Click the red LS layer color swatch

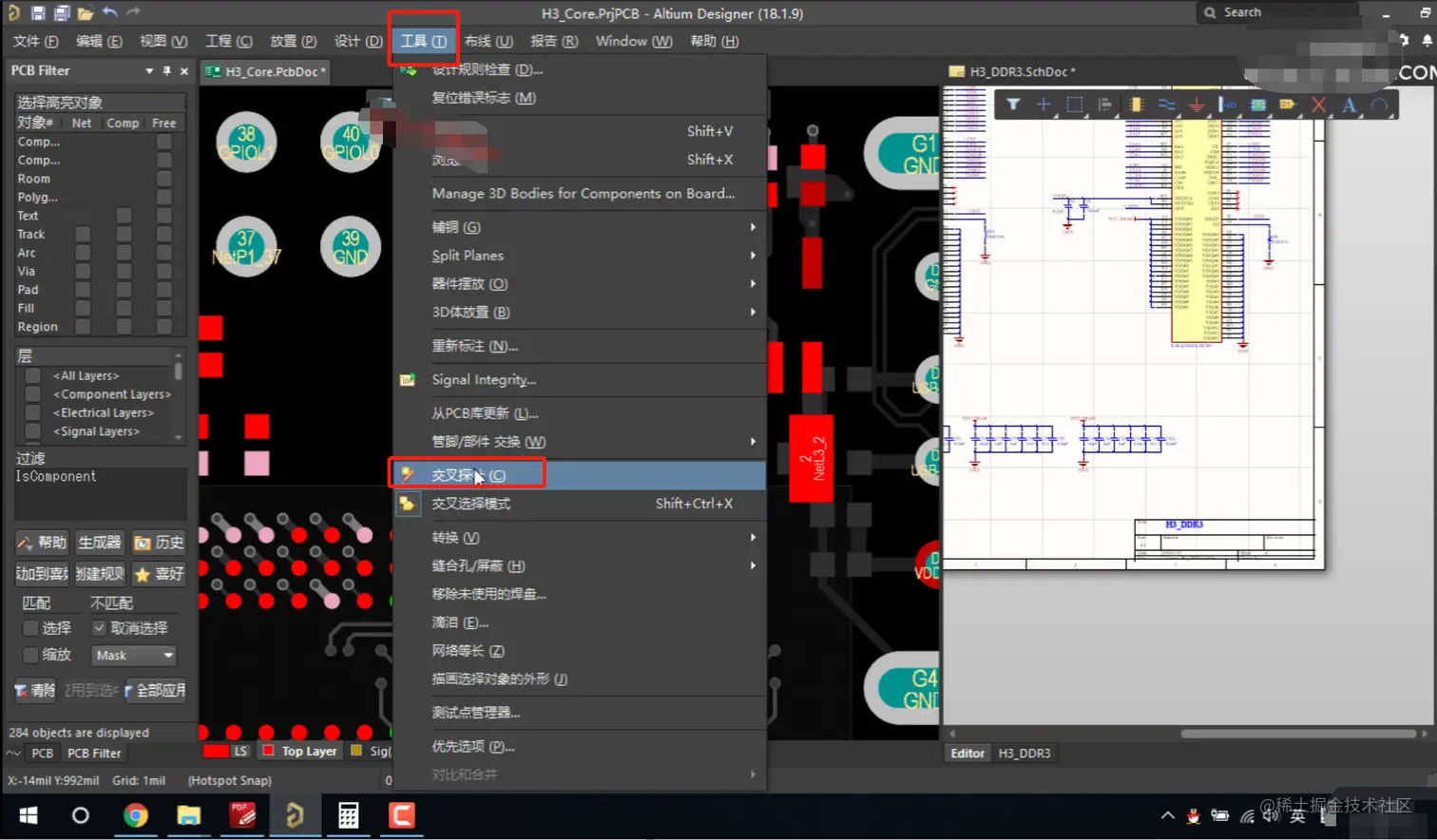pyautogui.click(x=217, y=751)
